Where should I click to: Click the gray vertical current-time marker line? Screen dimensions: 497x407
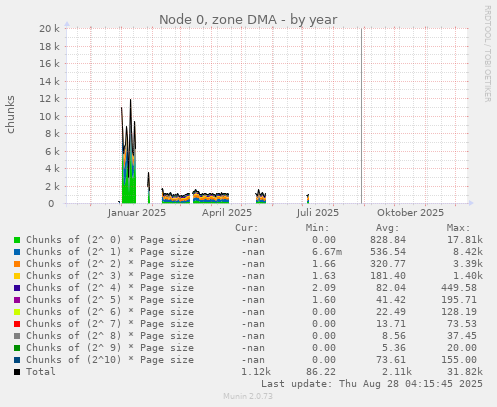[361, 116]
